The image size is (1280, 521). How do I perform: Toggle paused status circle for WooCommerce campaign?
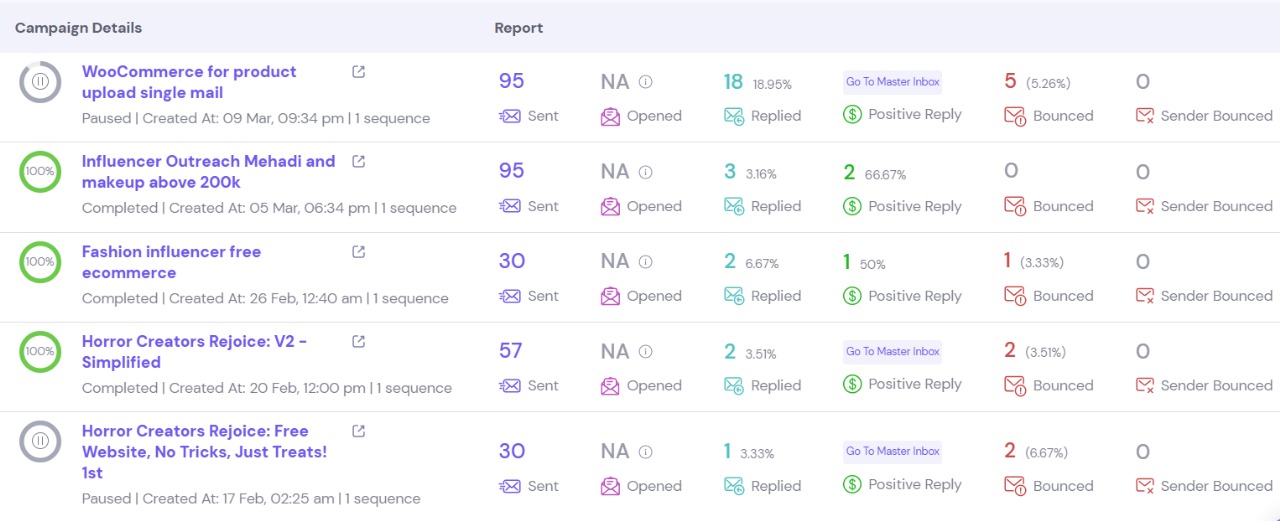pyautogui.click(x=40, y=81)
